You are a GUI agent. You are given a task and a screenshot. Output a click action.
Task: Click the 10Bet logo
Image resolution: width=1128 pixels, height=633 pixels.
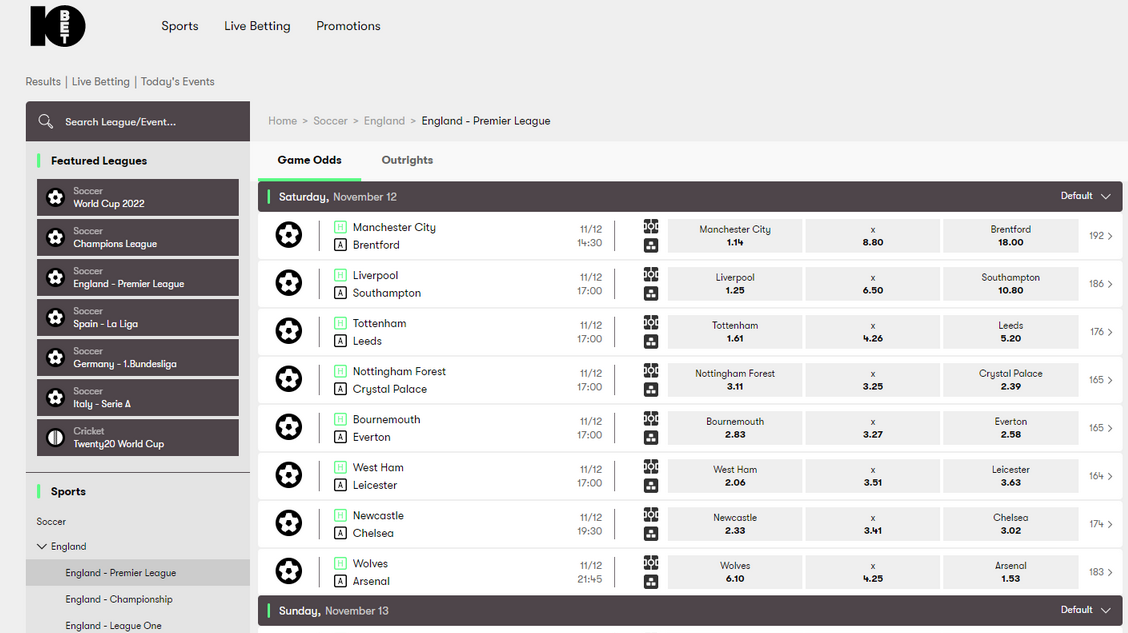click(x=58, y=27)
